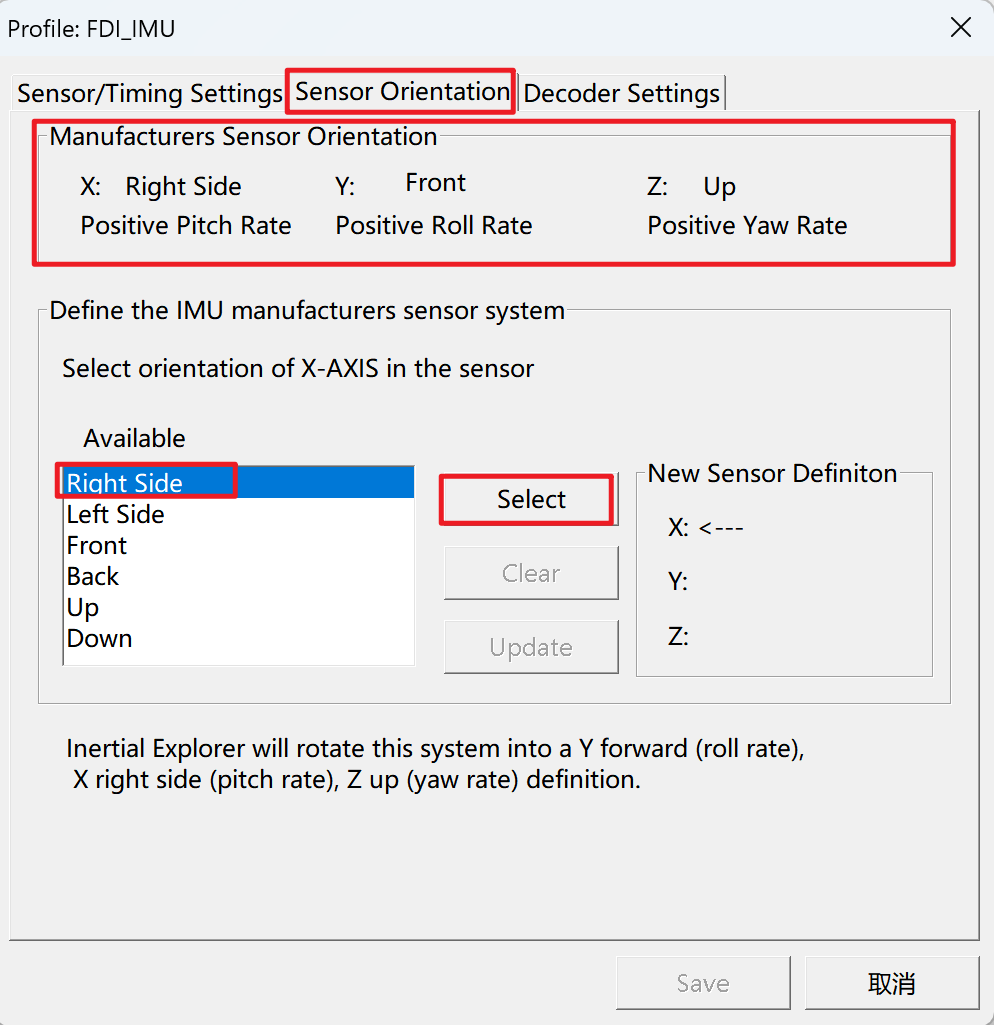Select Right Side in the Available list
994x1025 pixels.
(x=239, y=482)
